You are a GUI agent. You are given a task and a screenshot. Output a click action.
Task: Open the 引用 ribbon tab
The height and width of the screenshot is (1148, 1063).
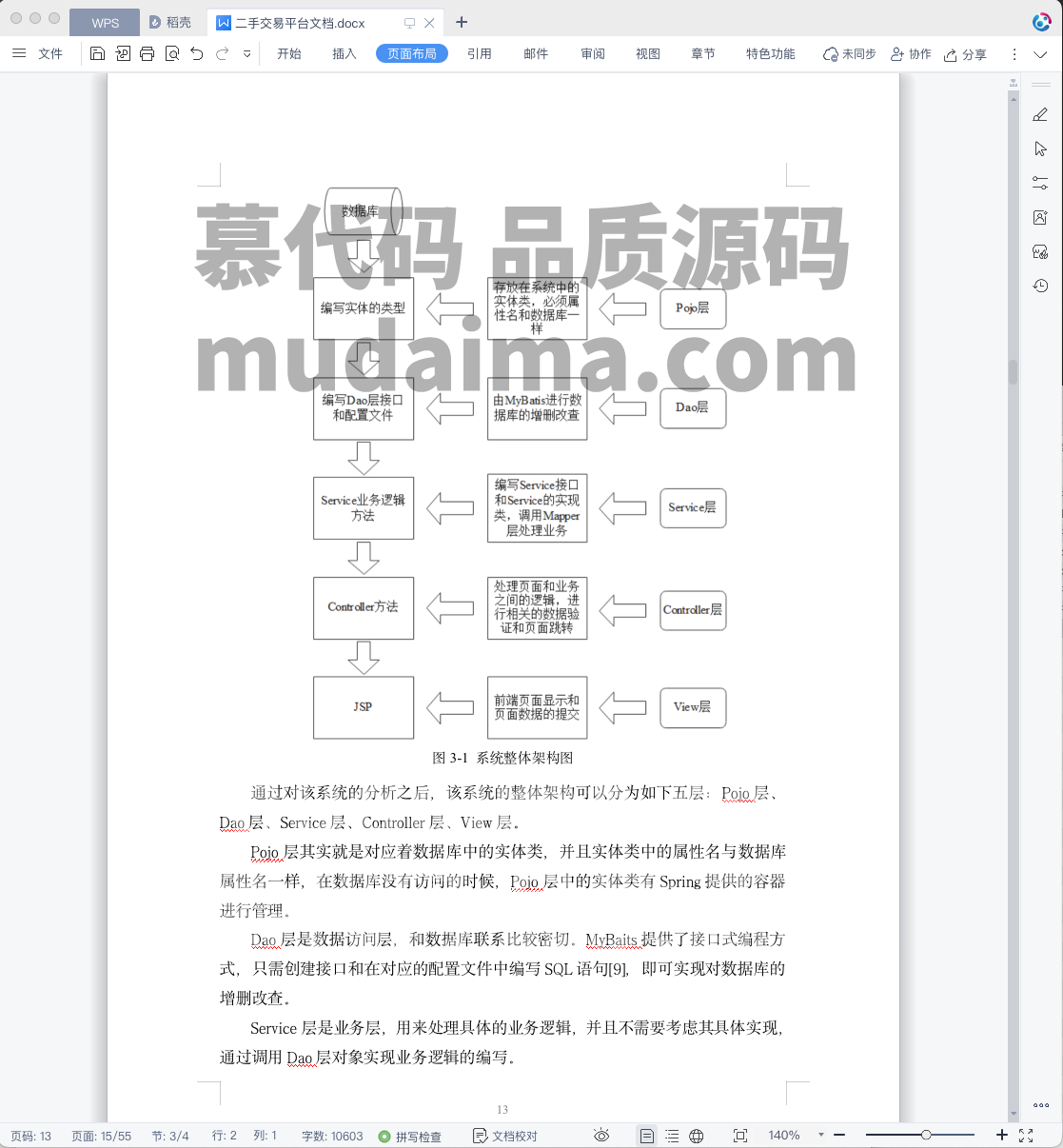tap(480, 54)
